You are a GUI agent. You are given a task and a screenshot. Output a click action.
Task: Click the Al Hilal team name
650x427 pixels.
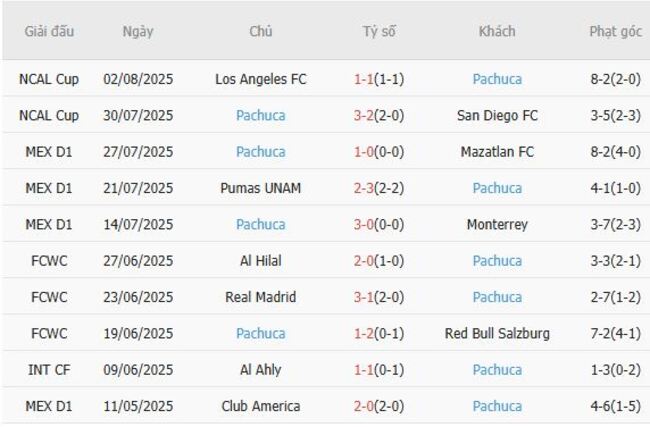pos(261,261)
